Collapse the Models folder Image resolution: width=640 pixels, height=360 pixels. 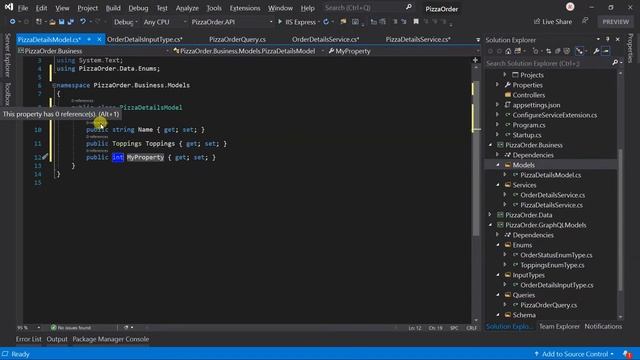pos(498,165)
